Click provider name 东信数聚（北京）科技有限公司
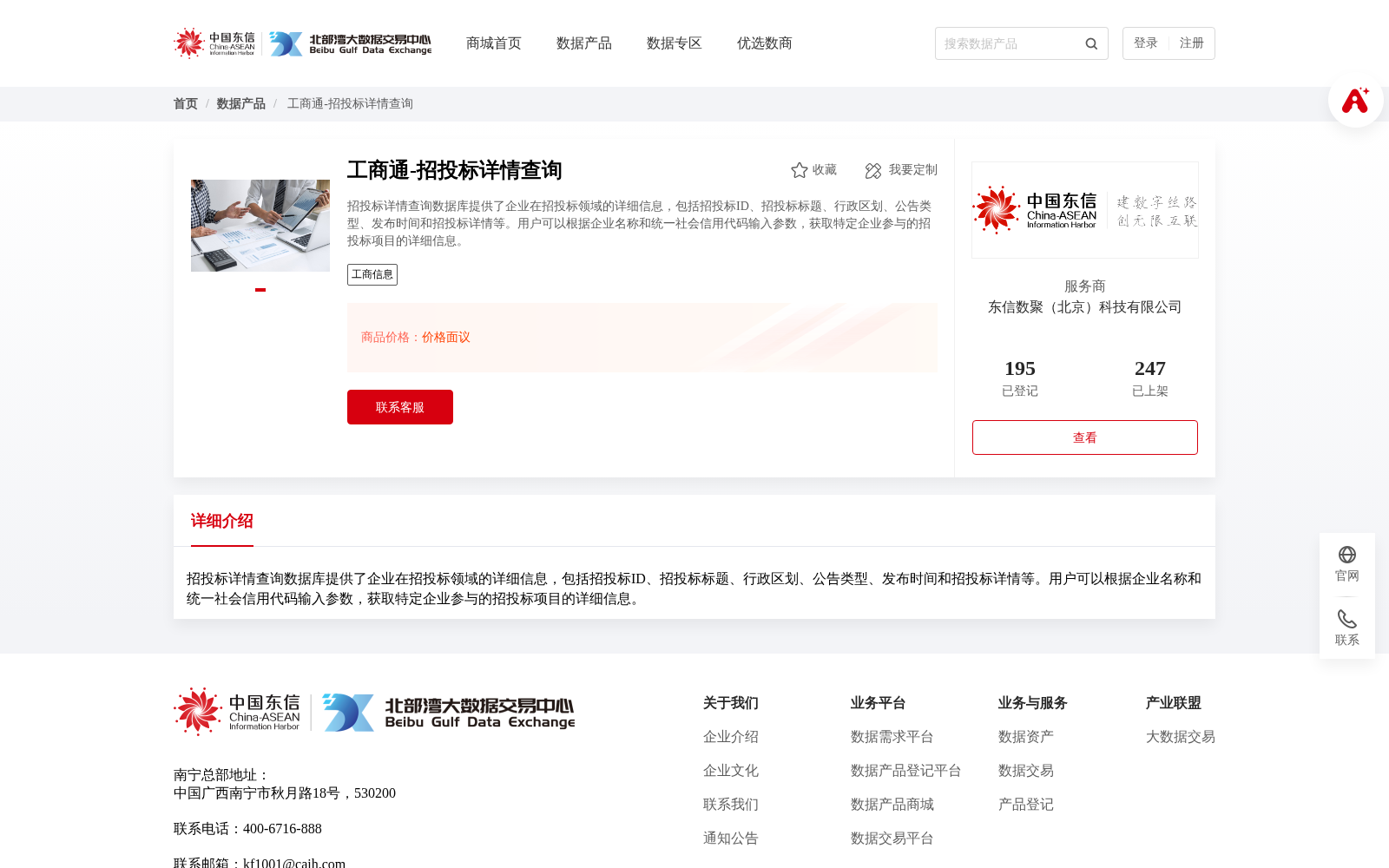Image resolution: width=1389 pixels, height=868 pixels. (1085, 307)
